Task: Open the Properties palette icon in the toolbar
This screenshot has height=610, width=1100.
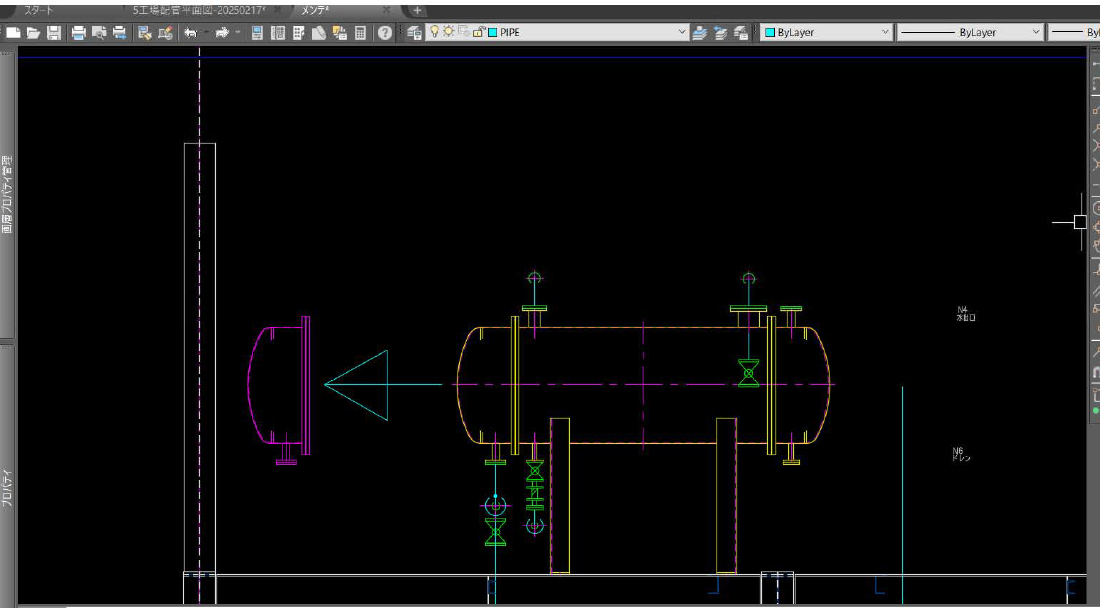Action: click(x=257, y=32)
